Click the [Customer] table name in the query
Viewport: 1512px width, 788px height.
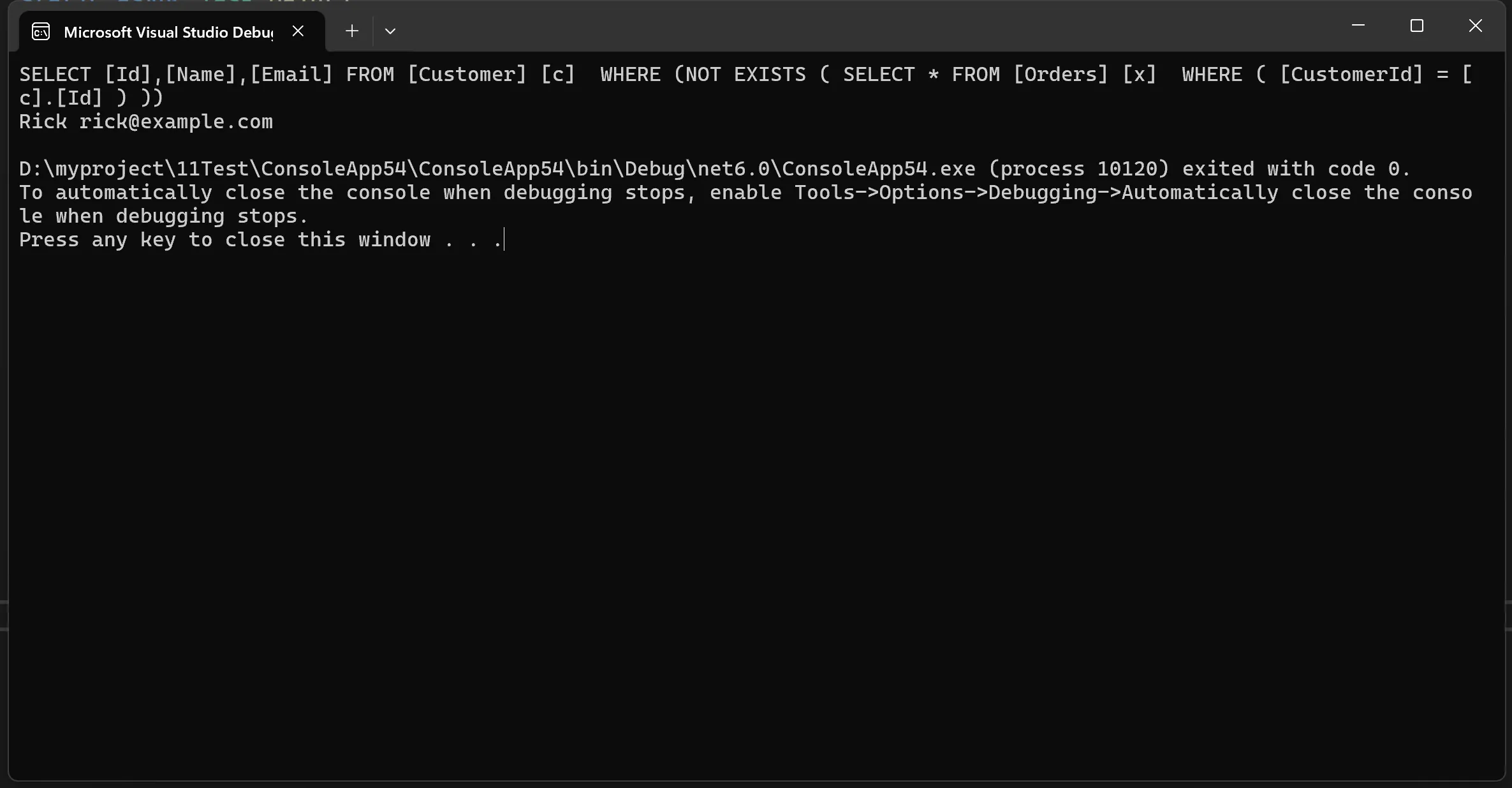tap(467, 75)
